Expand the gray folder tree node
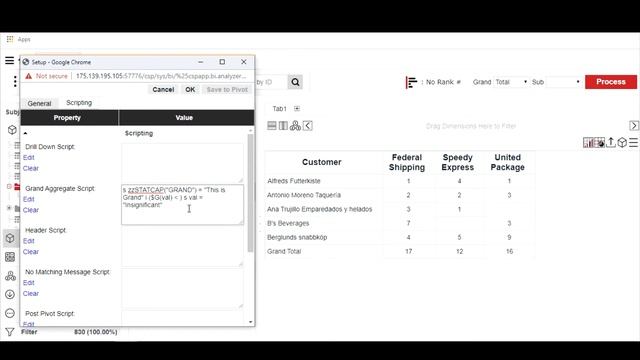This screenshot has width=640, height=360. pyautogui.click(x=9, y=208)
